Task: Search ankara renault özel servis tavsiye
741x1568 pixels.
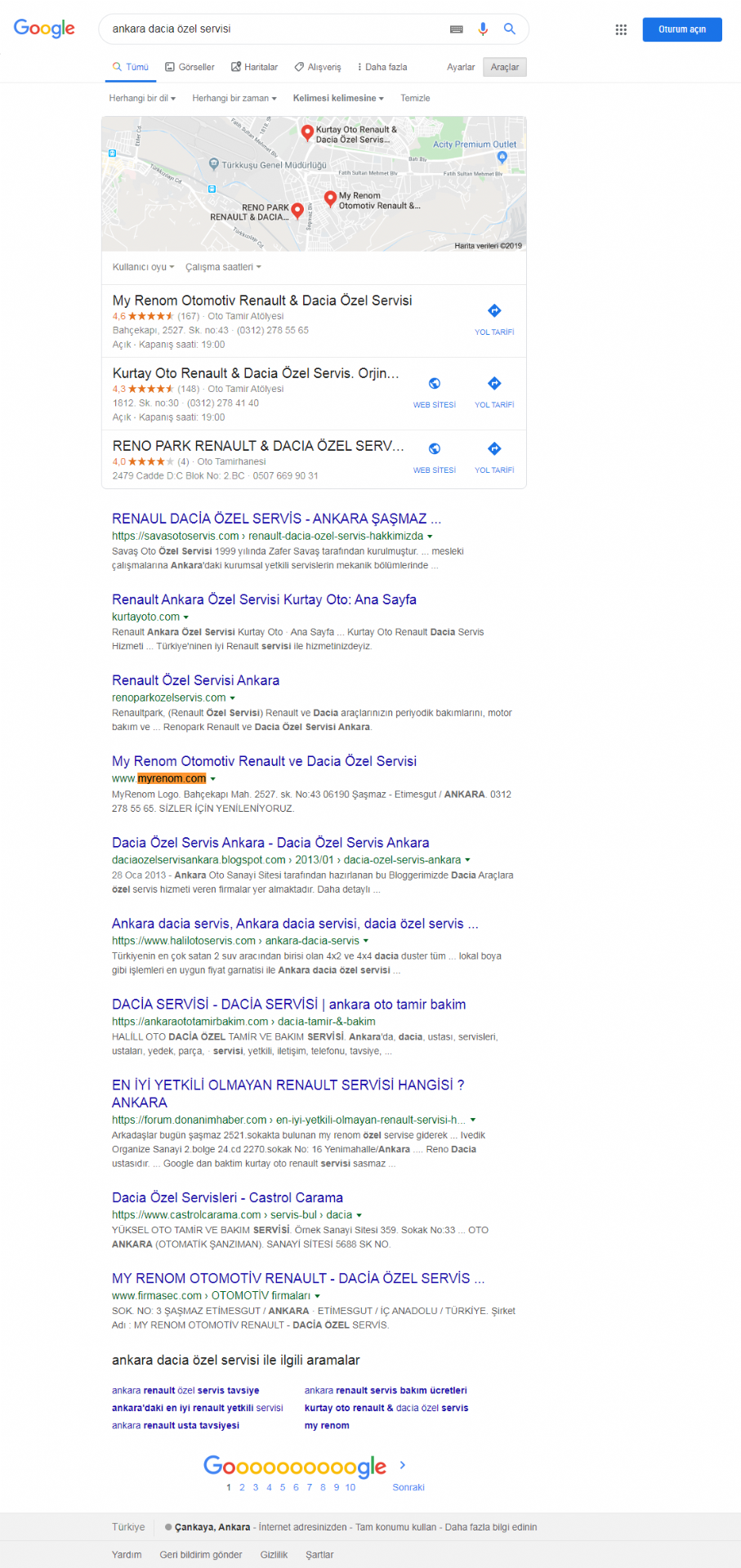Action: click(185, 1390)
